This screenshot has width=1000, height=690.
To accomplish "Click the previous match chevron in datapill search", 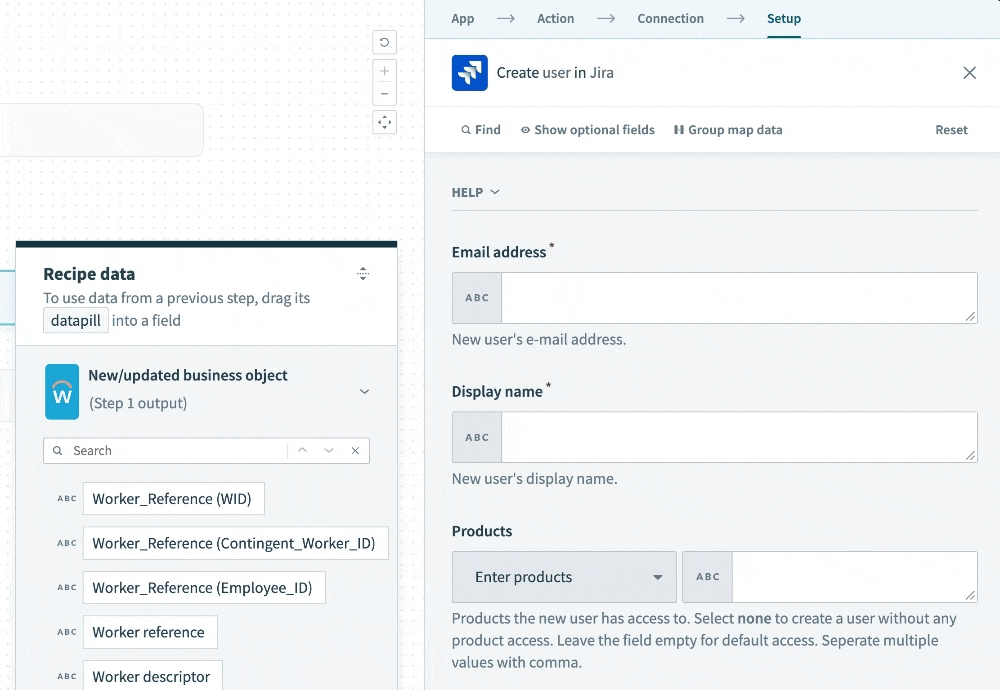I will (x=302, y=451).
